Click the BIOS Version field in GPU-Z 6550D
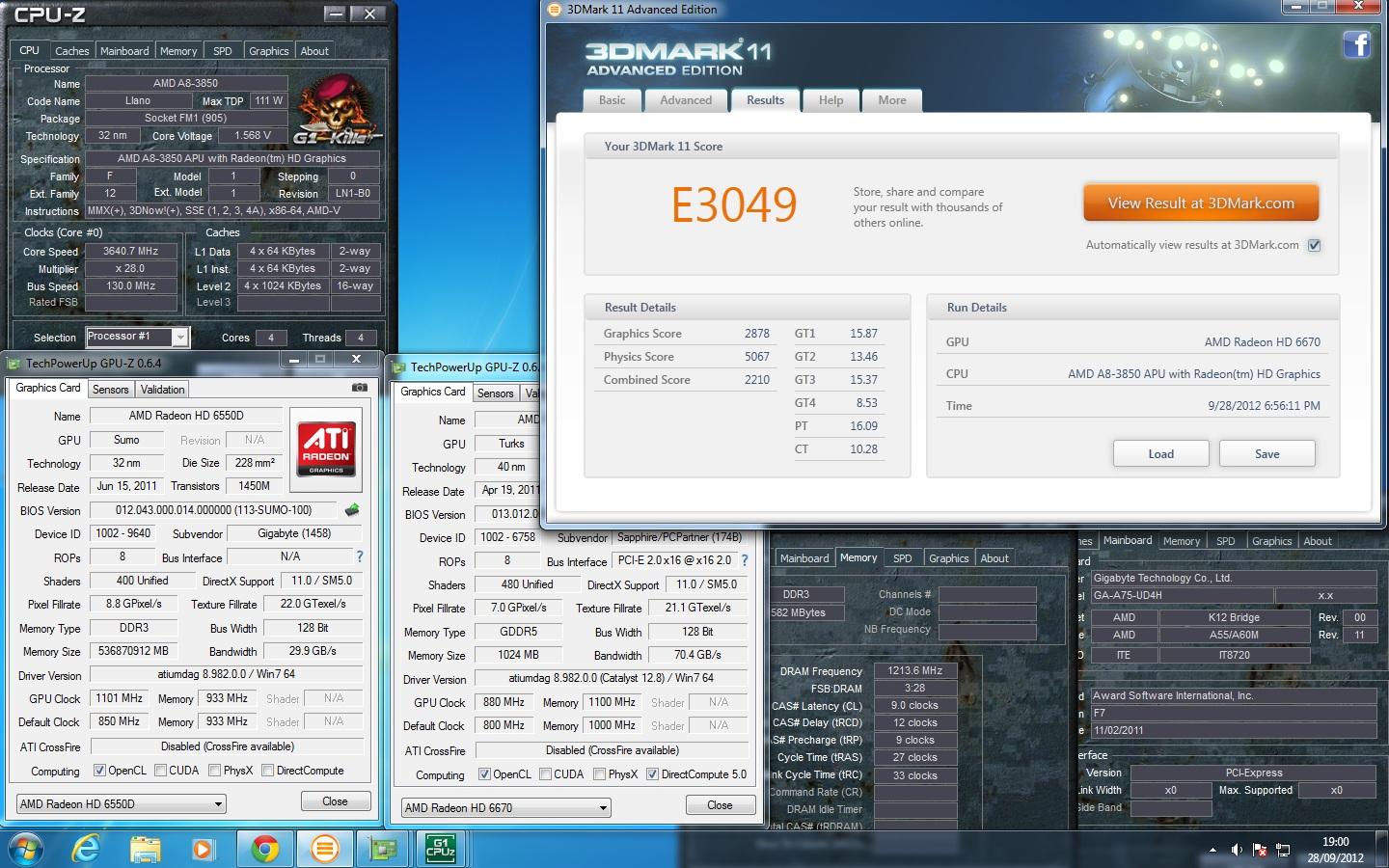 [213, 510]
